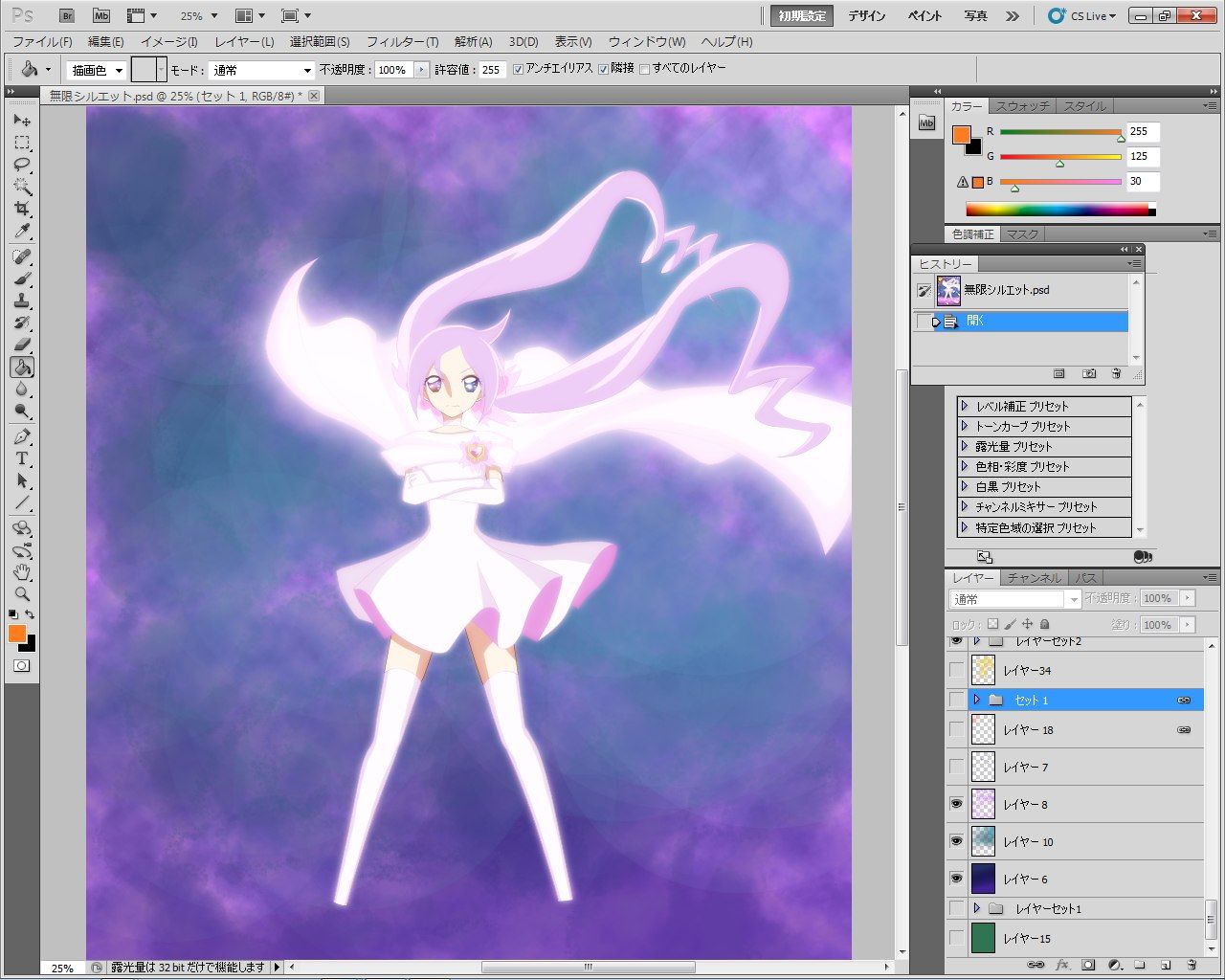1225x980 pixels.
Task: Select the Rectangular Marquee tool
Action: click(22, 144)
